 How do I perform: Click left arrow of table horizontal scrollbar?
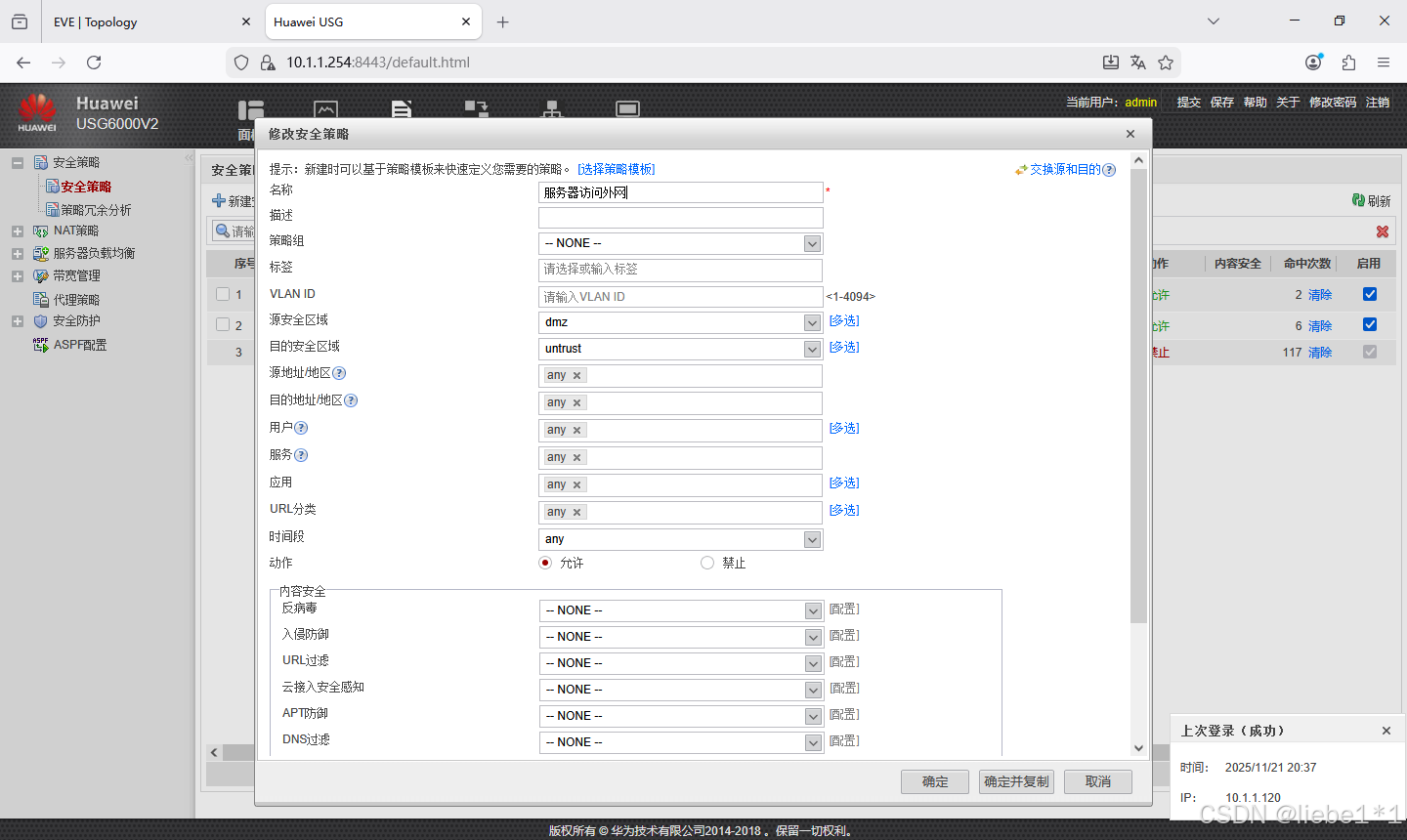click(215, 752)
